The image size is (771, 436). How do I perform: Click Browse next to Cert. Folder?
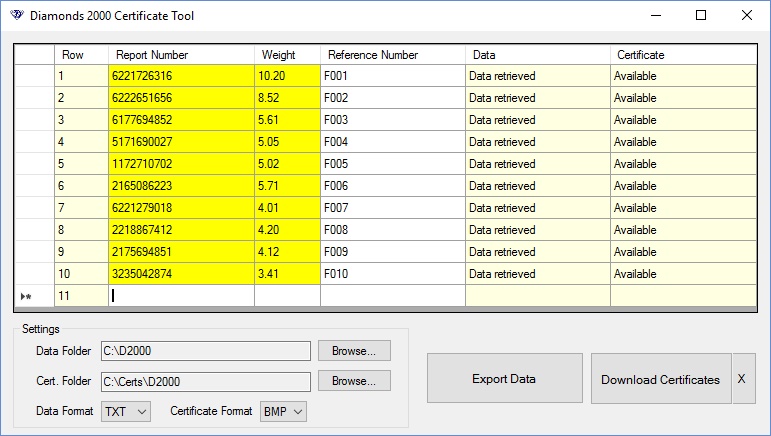(x=354, y=381)
